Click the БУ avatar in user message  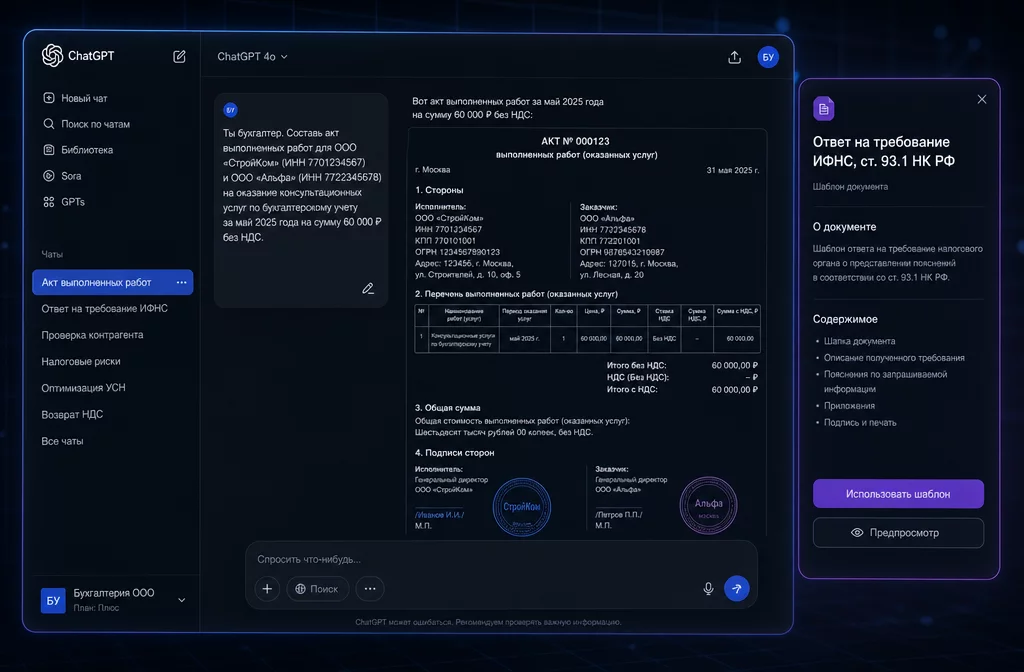[x=230, y=110]
